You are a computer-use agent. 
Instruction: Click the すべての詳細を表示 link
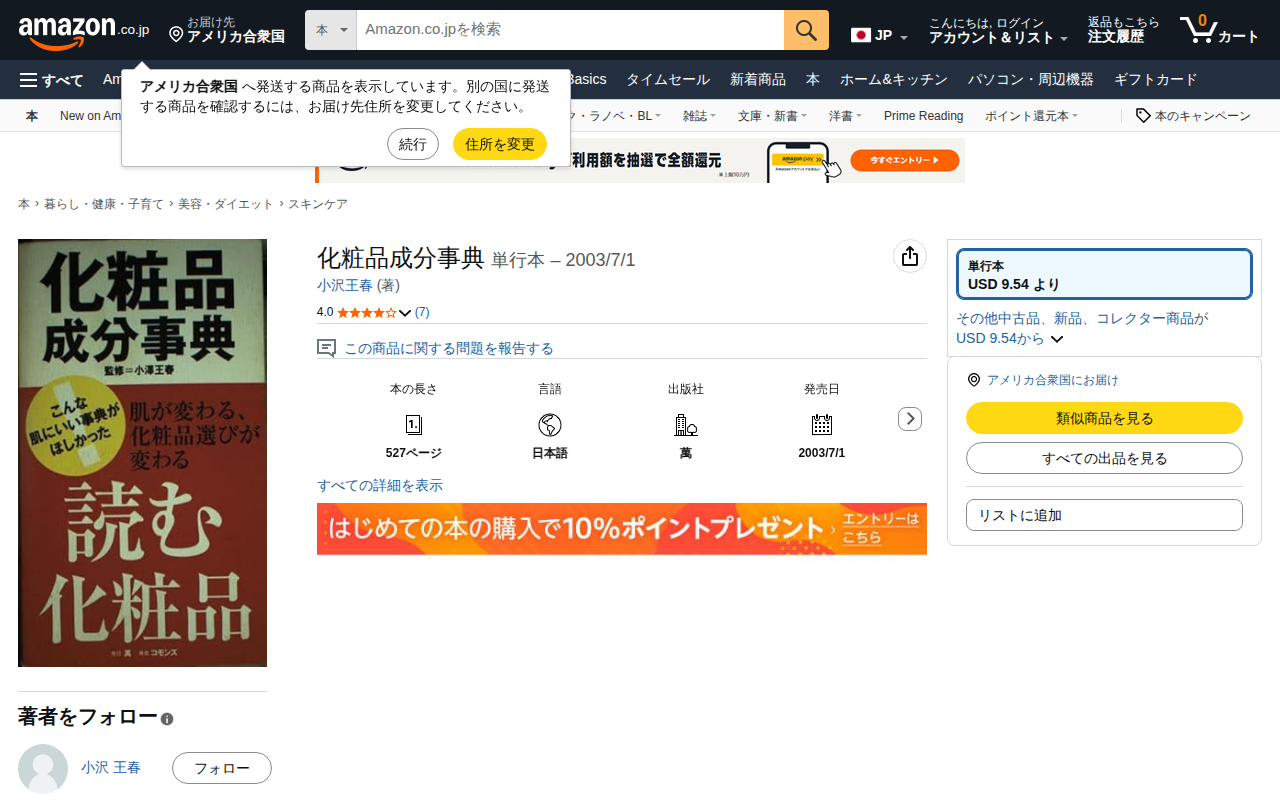pyautogui.click(x=380, y=485)
